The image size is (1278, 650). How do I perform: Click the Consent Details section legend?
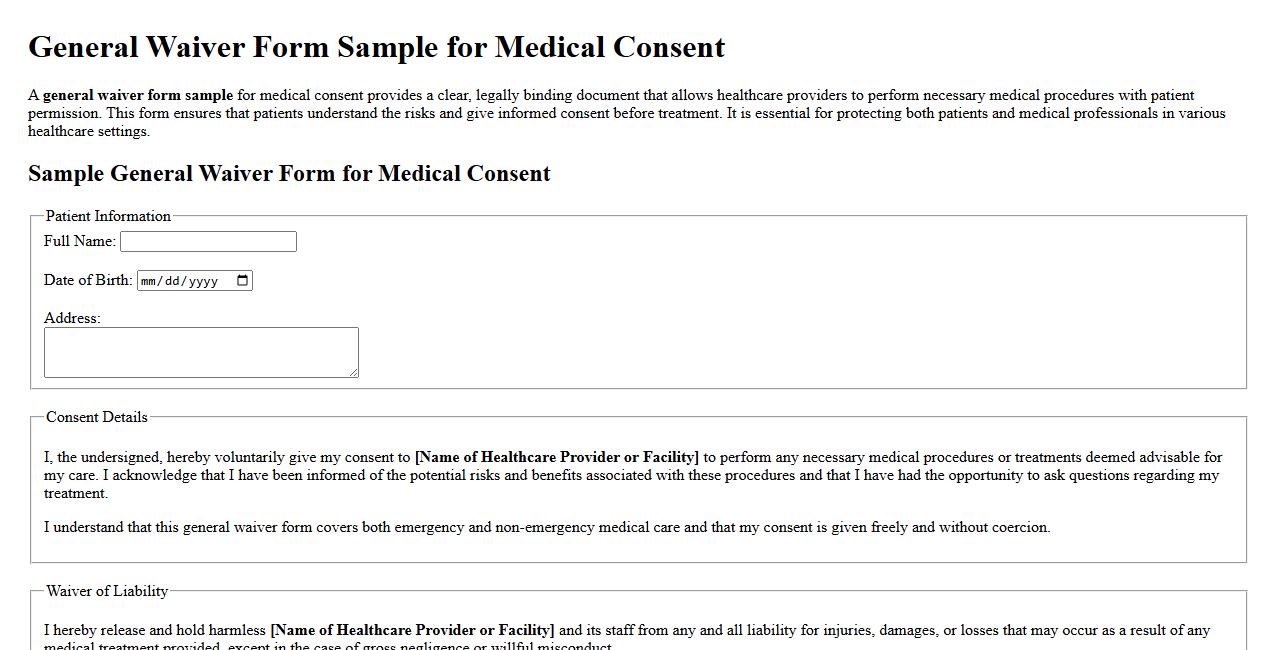pyautogui.click(x=97, y=417)
